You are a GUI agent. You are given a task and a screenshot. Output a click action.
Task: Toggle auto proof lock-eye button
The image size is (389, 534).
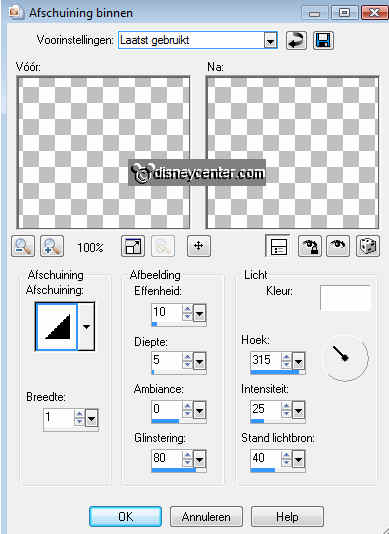coord(309,246)
